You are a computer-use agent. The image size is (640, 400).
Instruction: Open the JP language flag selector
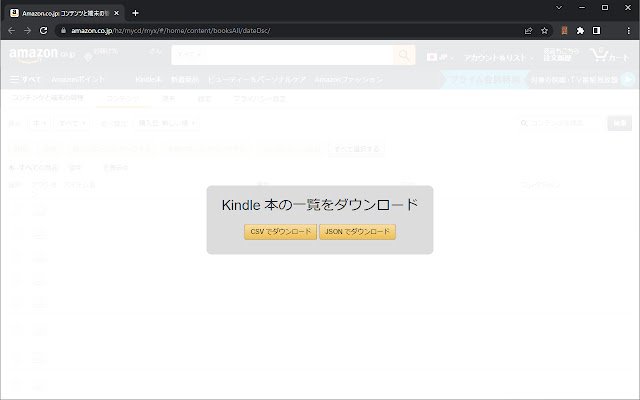click(x=440, y=57)
